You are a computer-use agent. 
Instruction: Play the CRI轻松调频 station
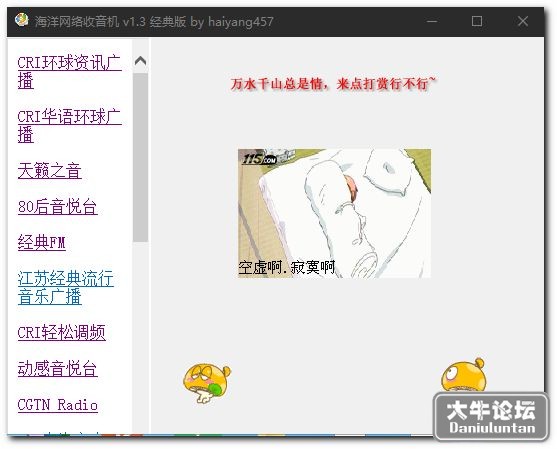tap(61, 332)
